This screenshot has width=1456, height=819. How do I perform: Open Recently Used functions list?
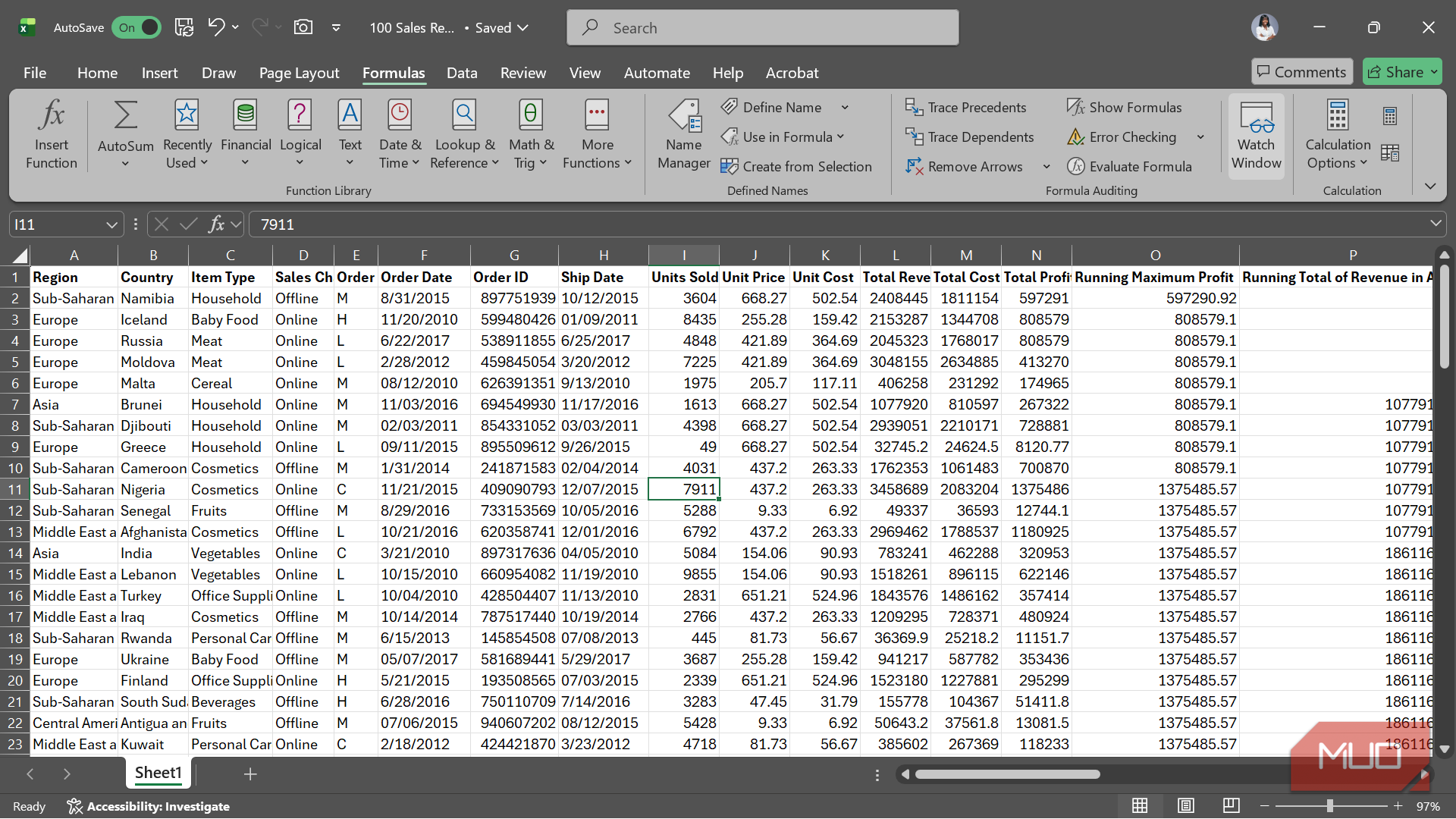(x=187, y=135)
